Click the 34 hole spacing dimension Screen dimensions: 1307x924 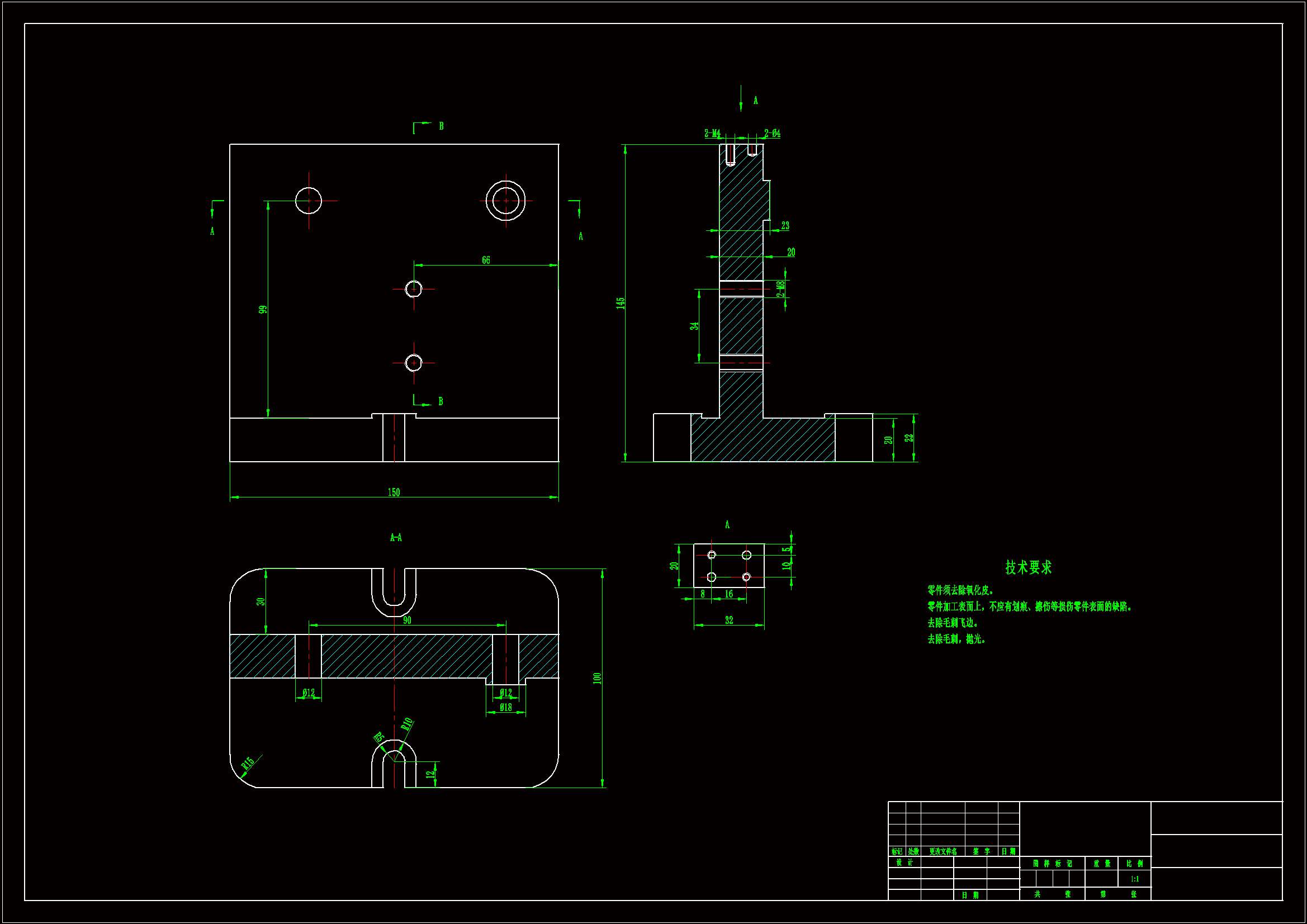pyautogui.click(x=694, y=326)
